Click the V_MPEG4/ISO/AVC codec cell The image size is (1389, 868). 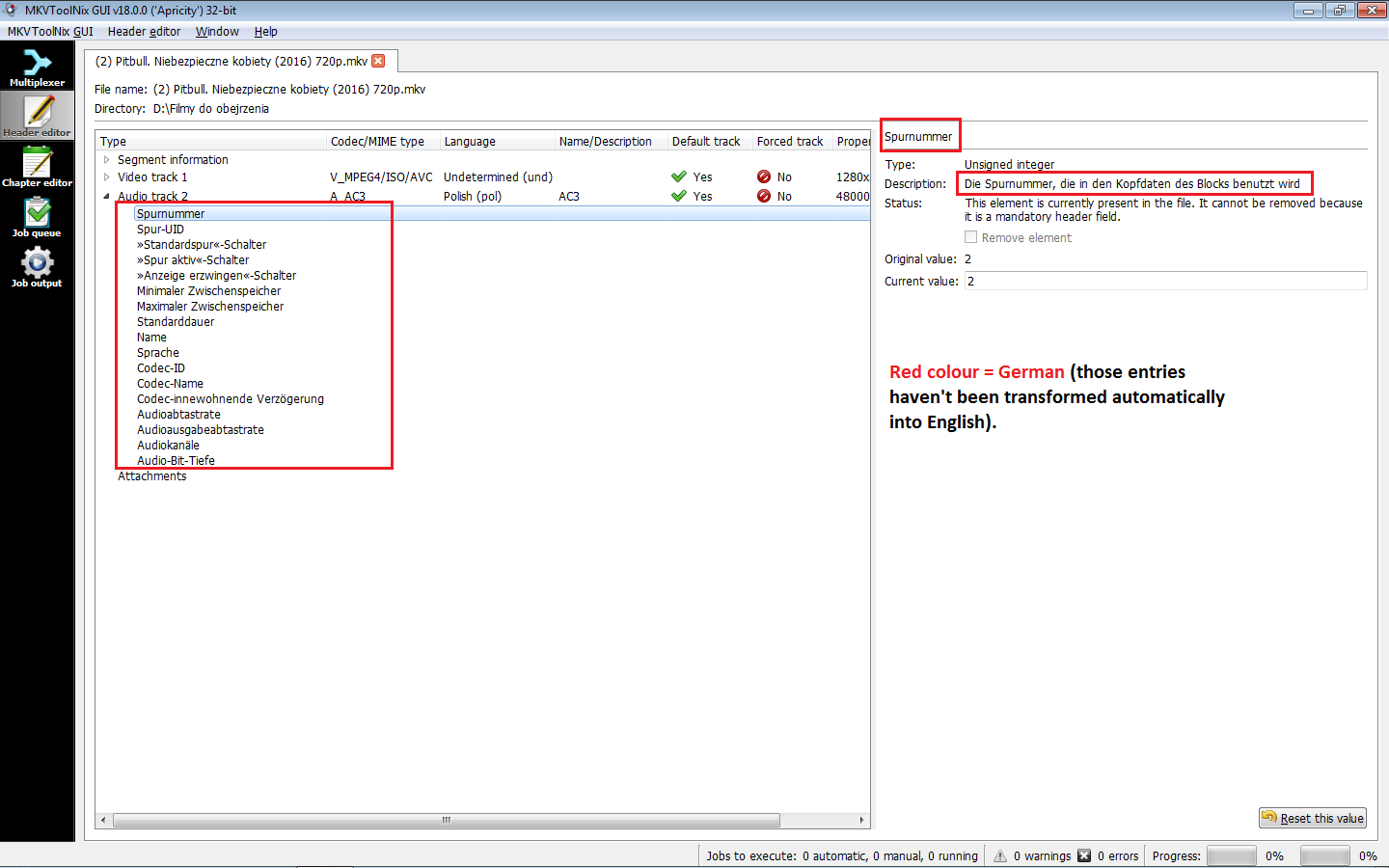[x=381, y=177]
